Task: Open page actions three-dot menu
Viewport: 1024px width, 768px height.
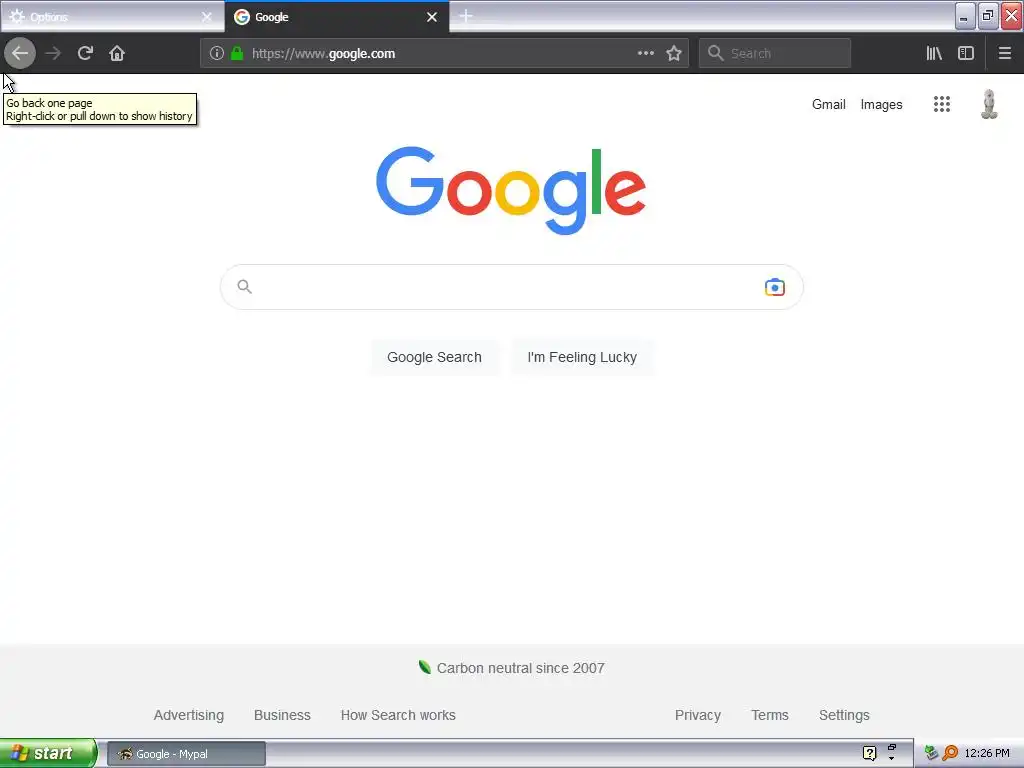Action: coord(645,54)
